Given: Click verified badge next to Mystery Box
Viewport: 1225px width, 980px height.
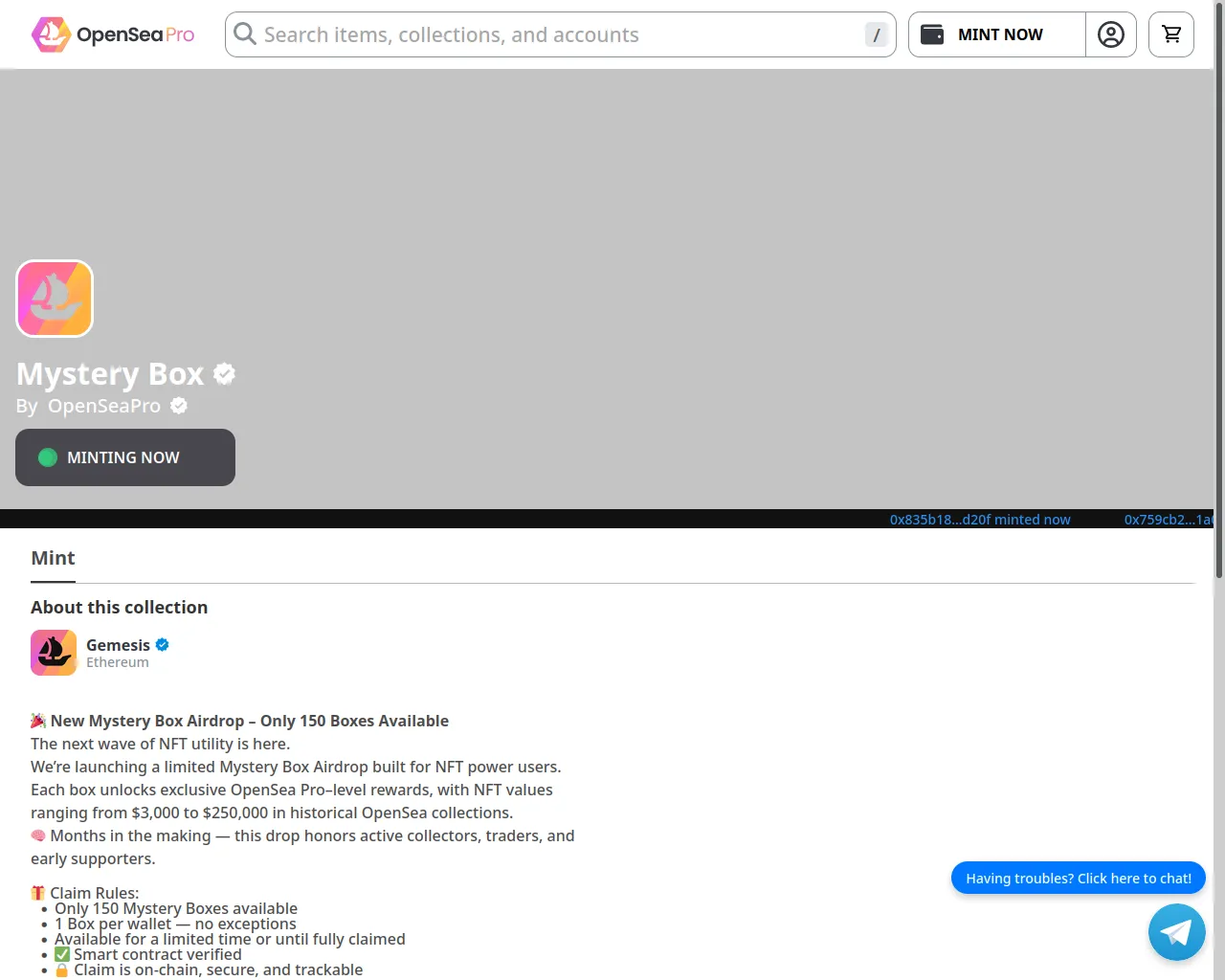Looking at the screenshot, I should tap(225, 373).
